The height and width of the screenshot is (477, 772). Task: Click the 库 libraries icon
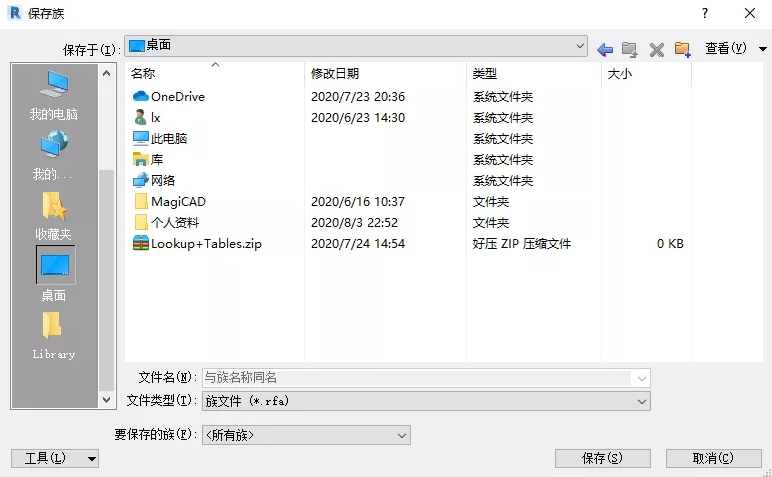tap(141, 159)
